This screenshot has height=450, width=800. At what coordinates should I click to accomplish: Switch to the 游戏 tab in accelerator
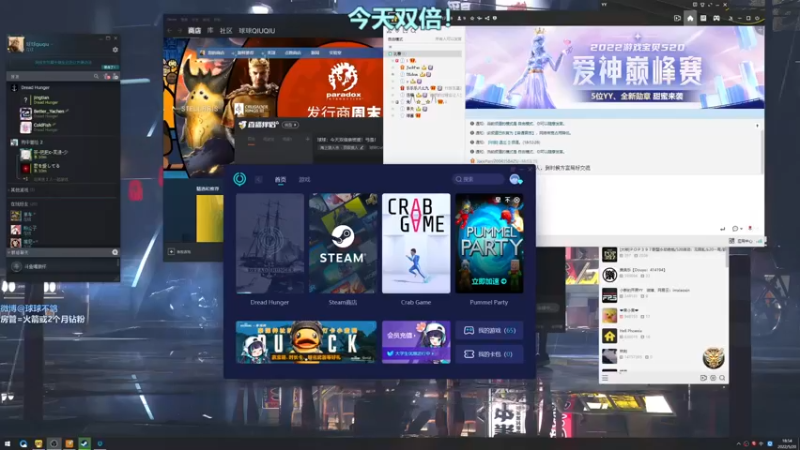point(305,180)
